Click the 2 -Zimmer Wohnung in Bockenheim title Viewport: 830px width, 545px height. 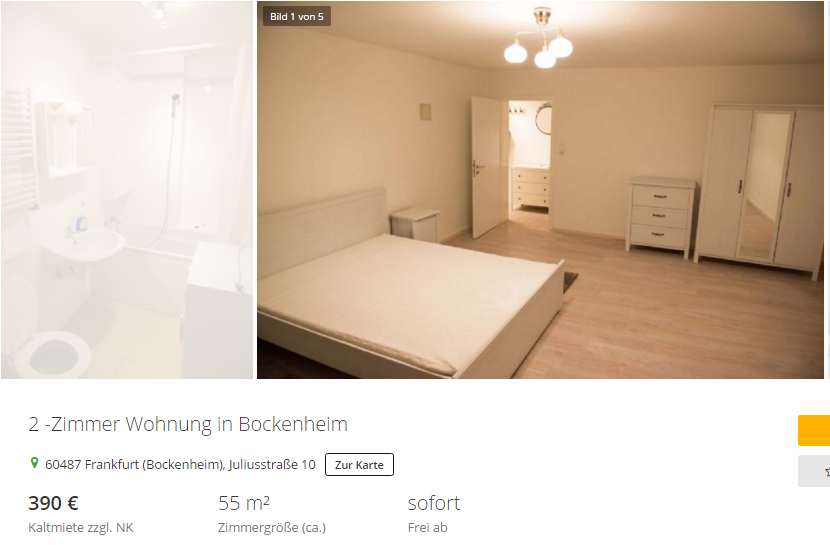click(x=188, y=424)
